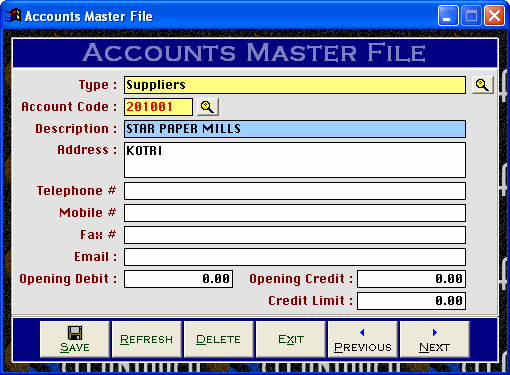Screen dimensions: 510x375
Task: Select the Credit Limit amount field
Action: [x=411, y=301]
